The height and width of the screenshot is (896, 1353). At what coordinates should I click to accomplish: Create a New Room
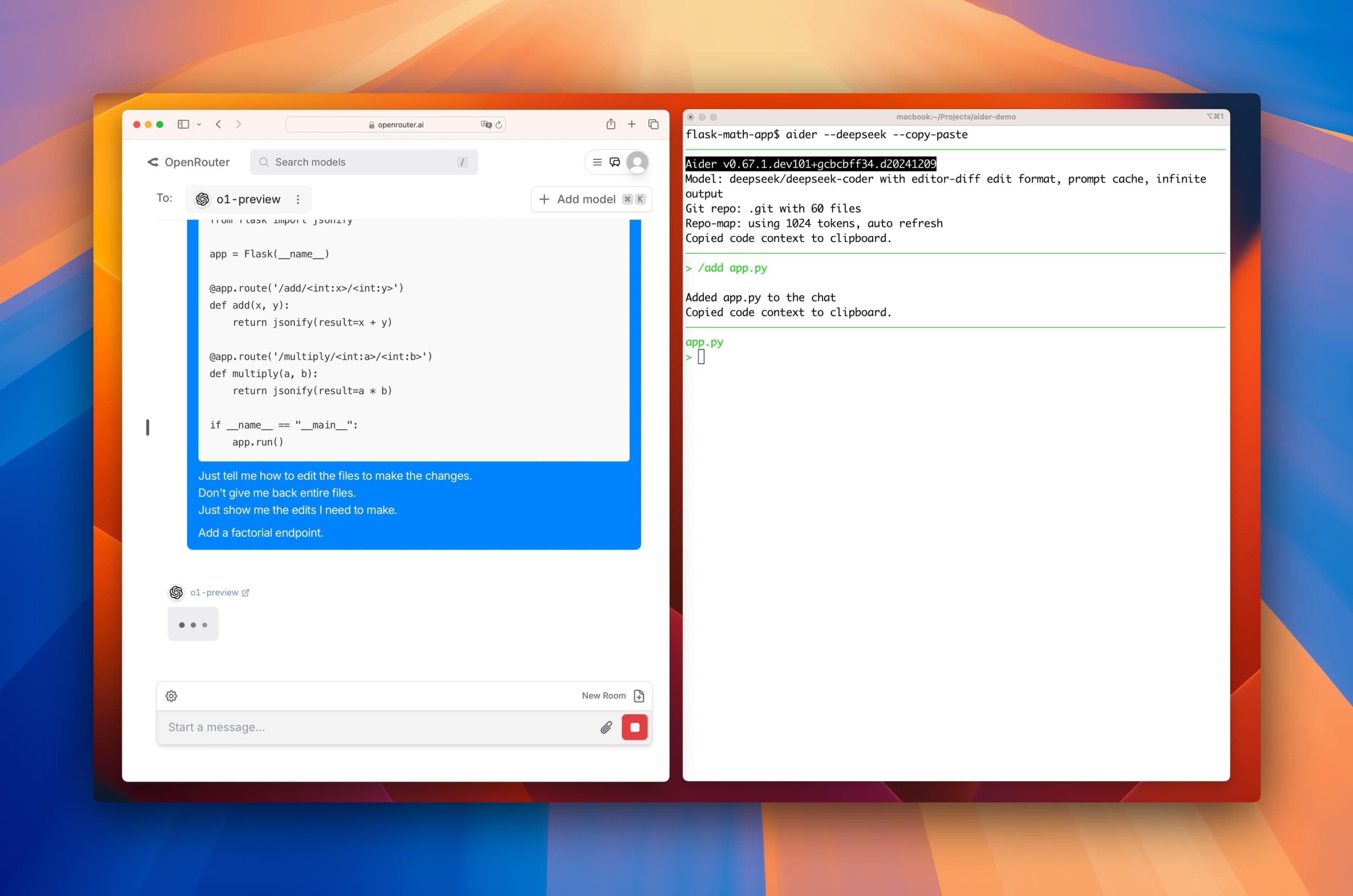613,696
